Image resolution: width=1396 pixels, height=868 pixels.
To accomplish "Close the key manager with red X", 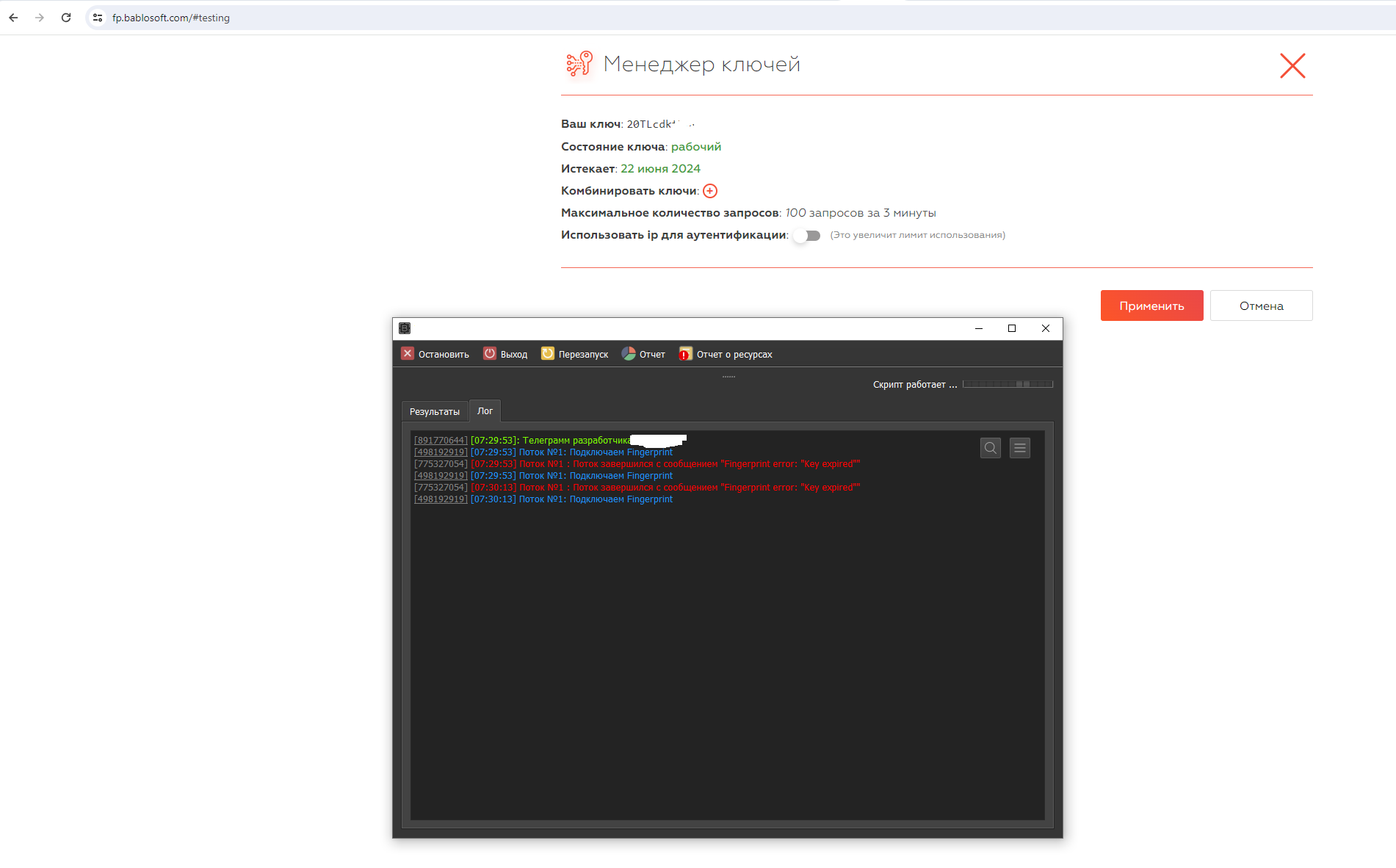I will pos(1292,66).
